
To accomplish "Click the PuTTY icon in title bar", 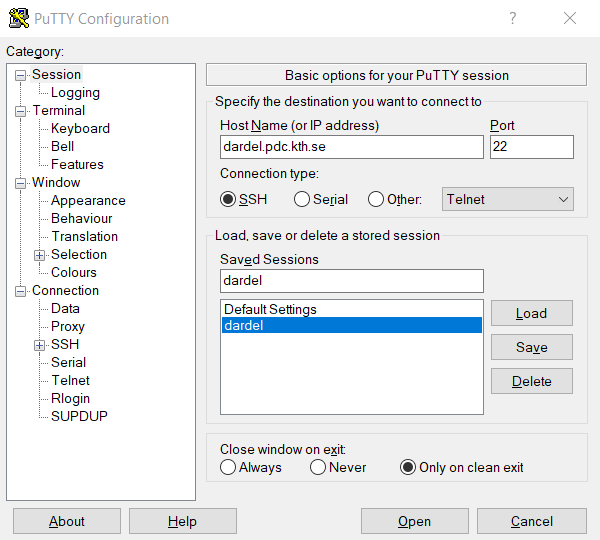I will [18, 18].
